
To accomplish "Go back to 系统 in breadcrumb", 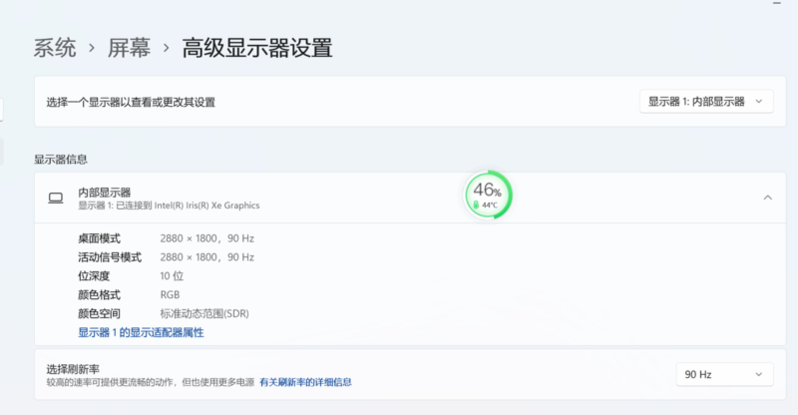I will 55,47.
